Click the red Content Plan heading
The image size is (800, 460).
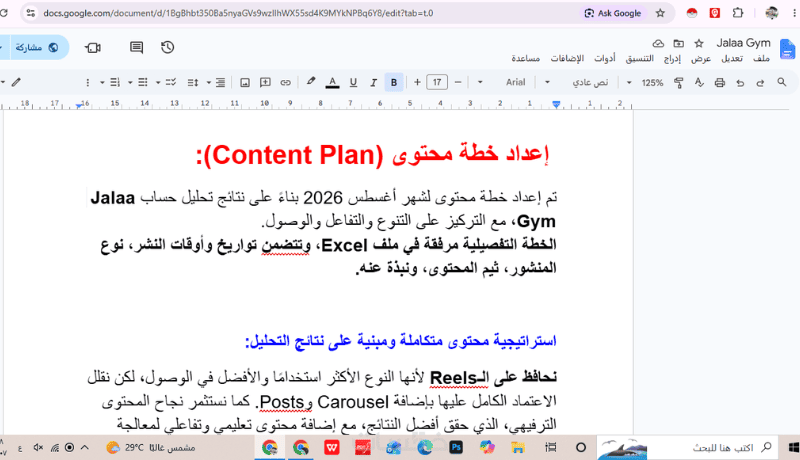(x=372, y=154)
